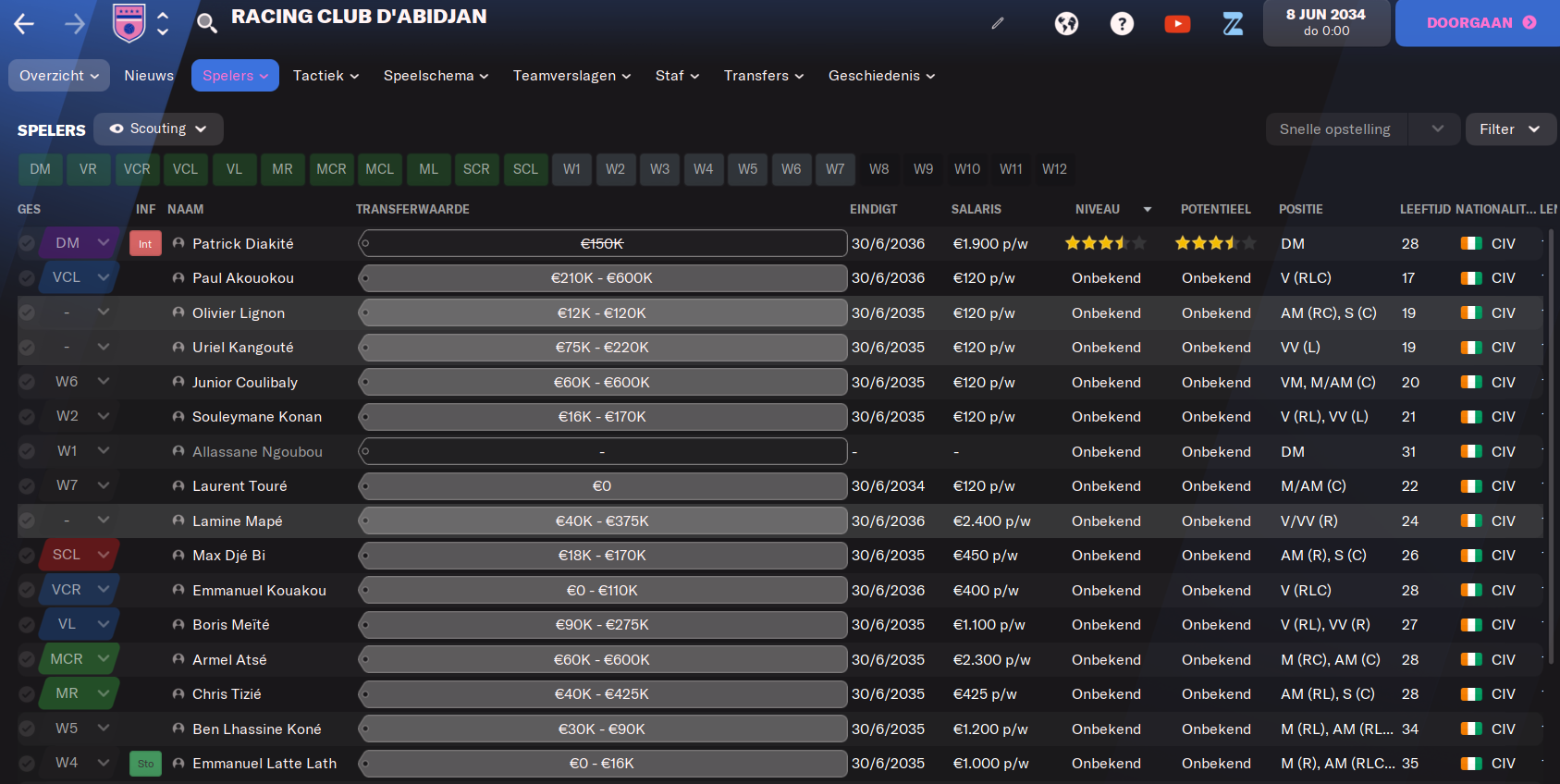Sort by the Salaris column header
This screenshot has width=1560, height=784.
[977, 210]
